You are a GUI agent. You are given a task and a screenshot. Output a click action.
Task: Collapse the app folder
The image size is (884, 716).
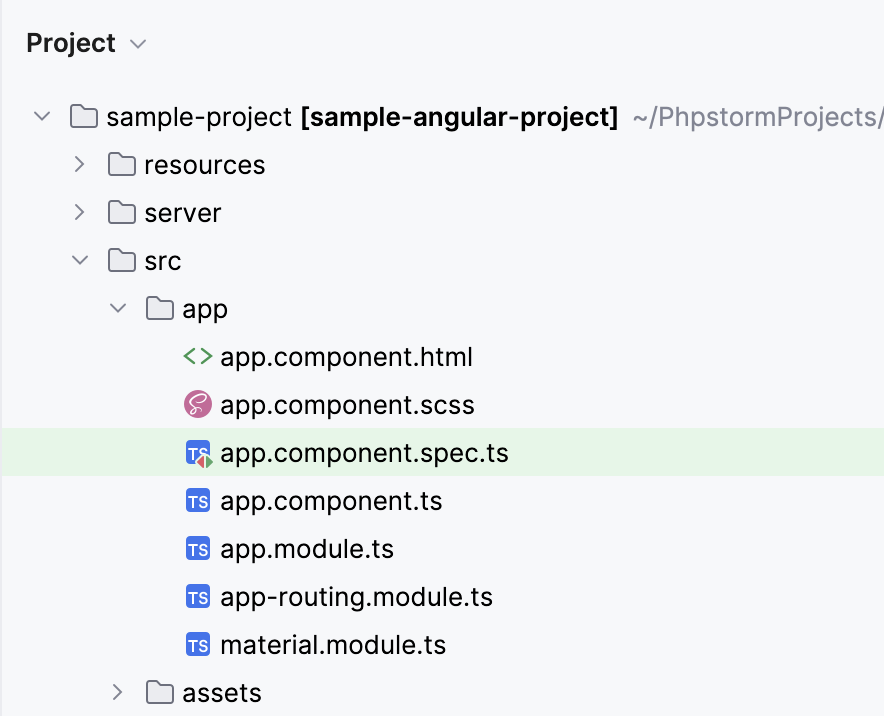tap(118, 309)
